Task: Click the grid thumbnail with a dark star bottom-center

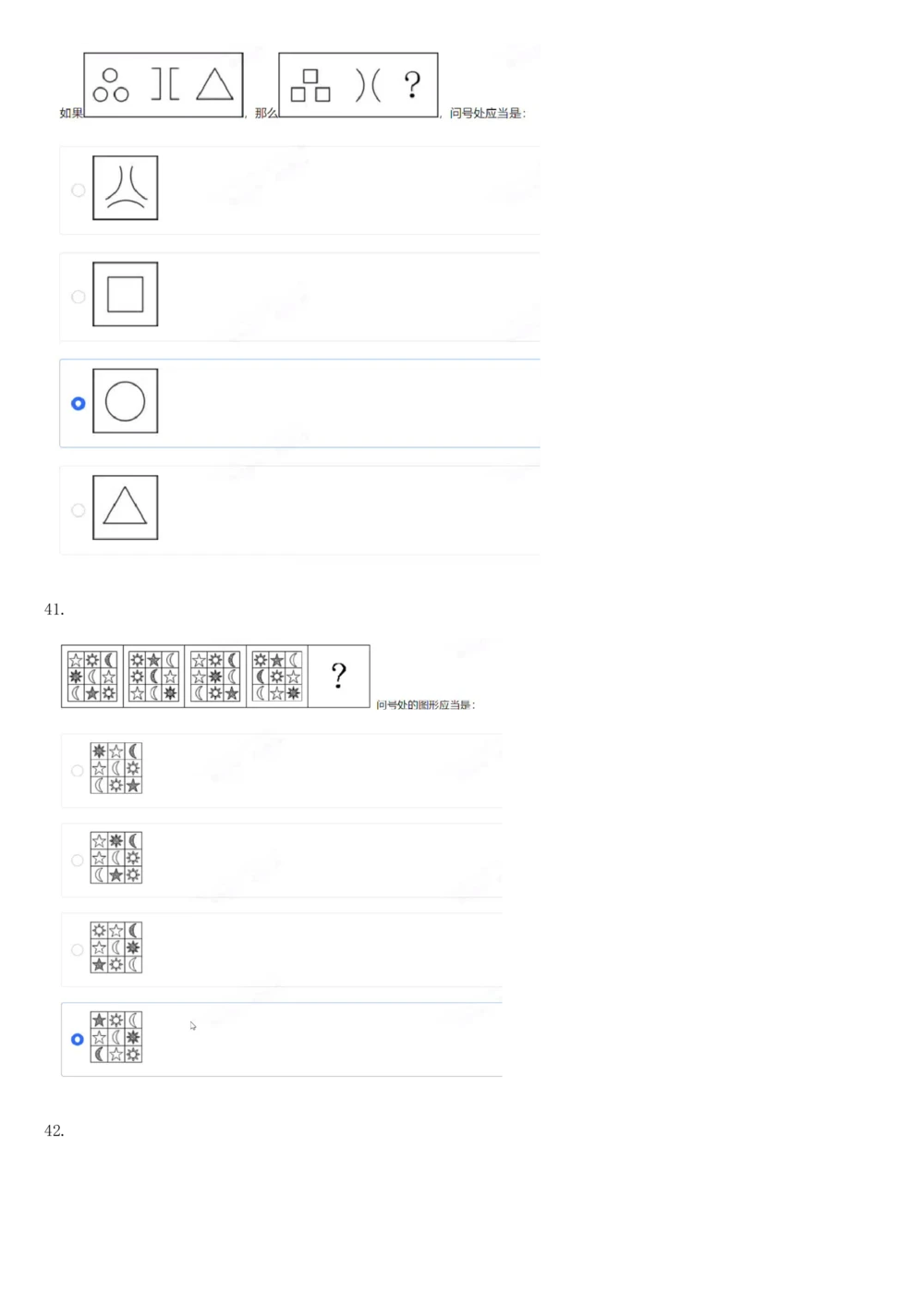Action: (116, 858)
